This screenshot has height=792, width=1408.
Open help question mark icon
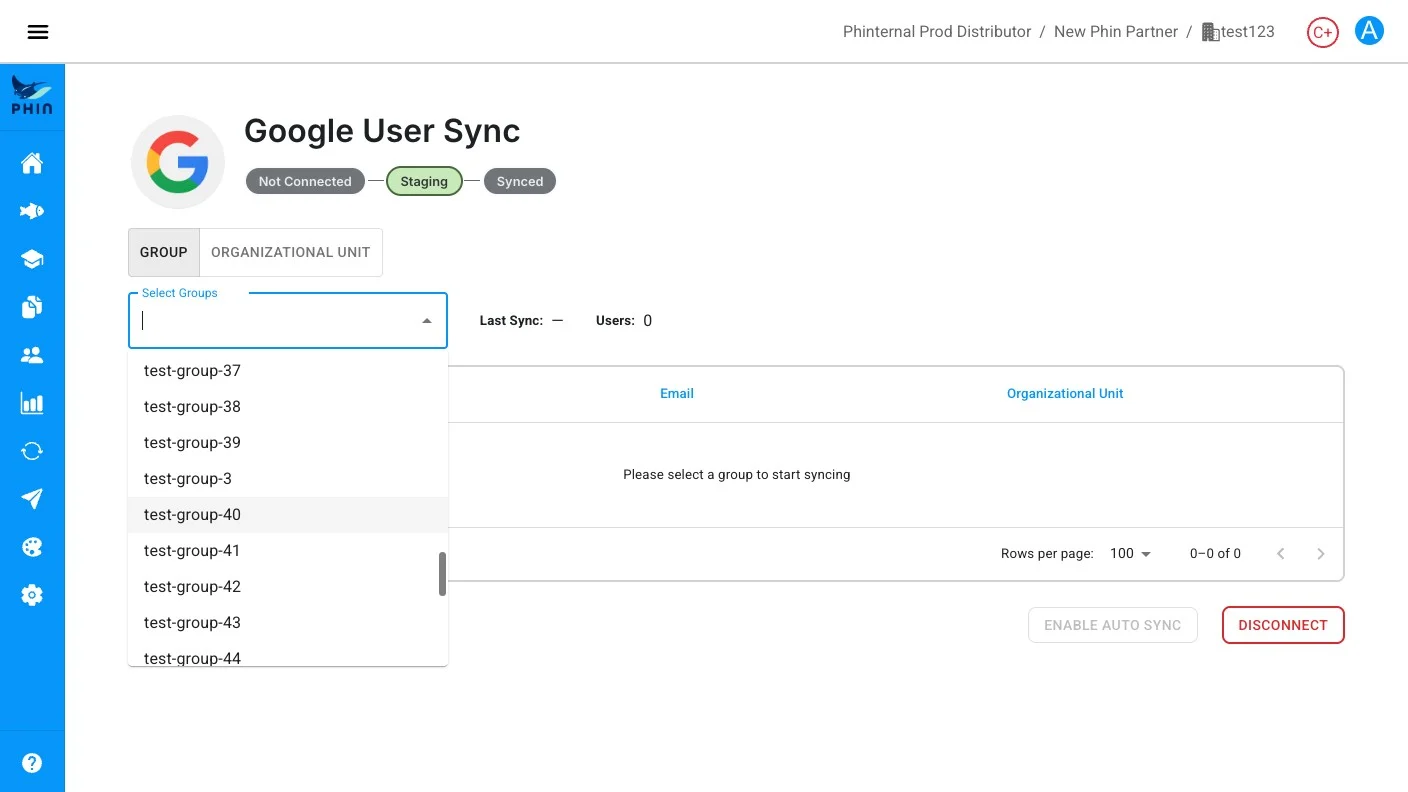32,763
